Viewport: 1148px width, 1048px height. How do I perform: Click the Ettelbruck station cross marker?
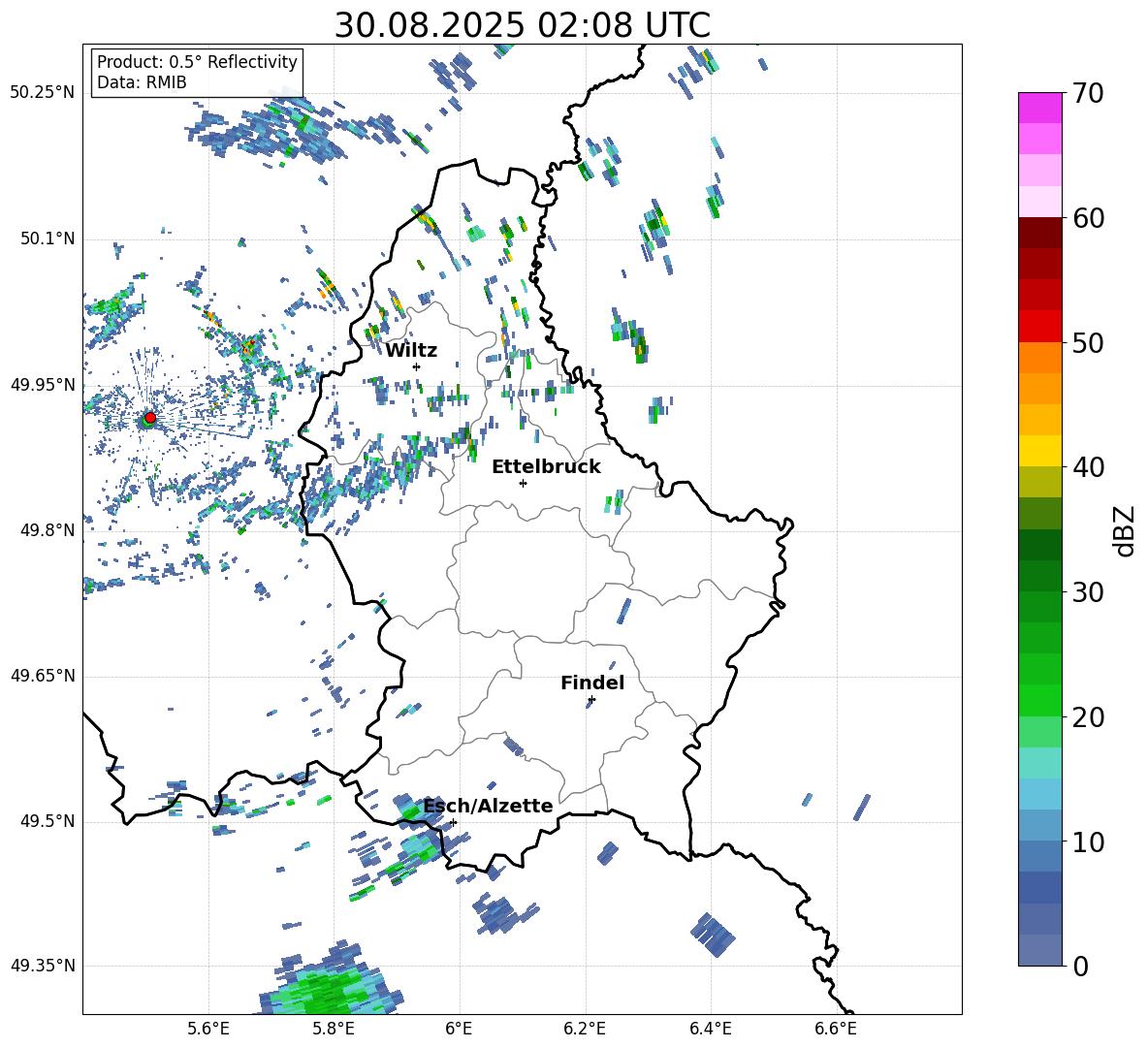[x=523, y=483]
